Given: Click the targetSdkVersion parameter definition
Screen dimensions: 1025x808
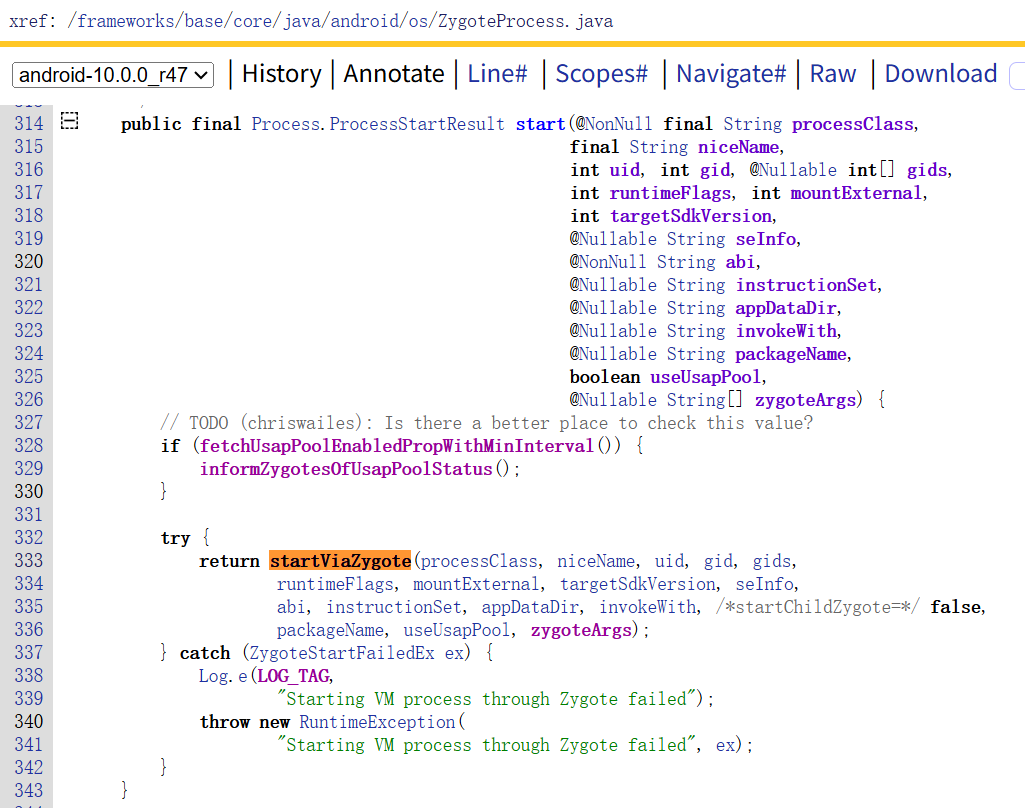Looking at the screenshot, I should [691, 216].
